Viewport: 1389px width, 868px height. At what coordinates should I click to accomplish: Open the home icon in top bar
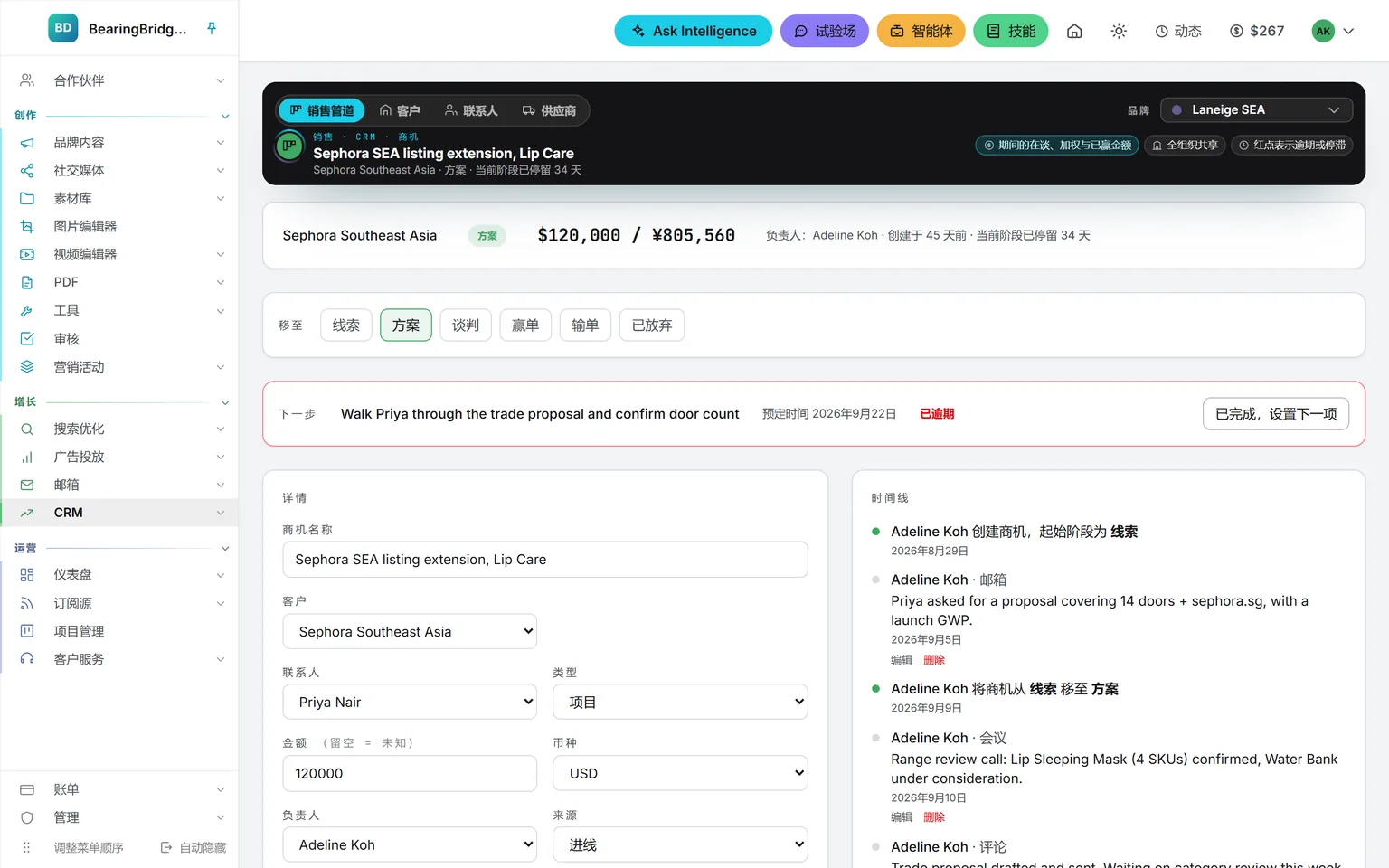[1074, 31]
